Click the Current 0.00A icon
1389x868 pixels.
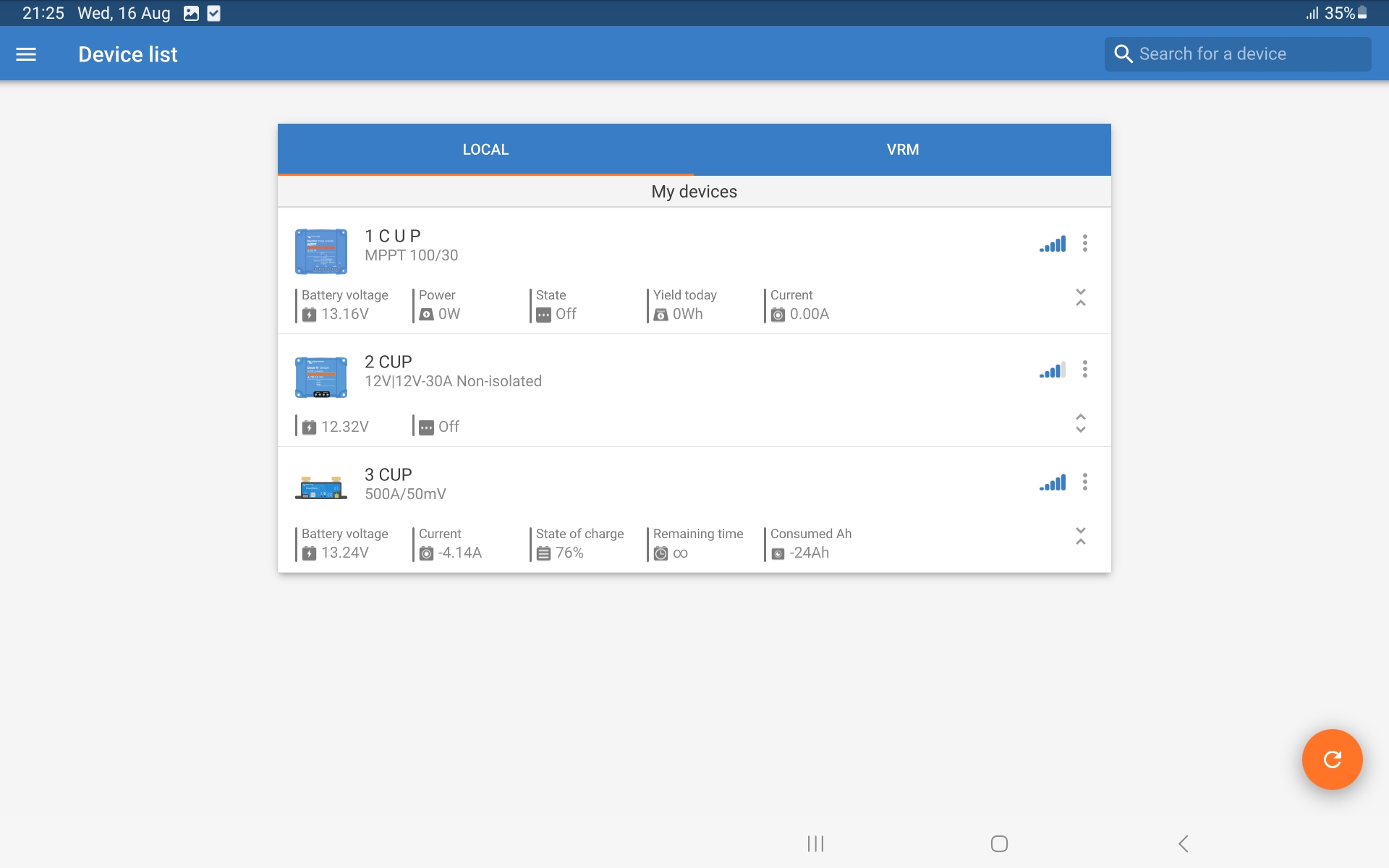(x=778, y=315)
